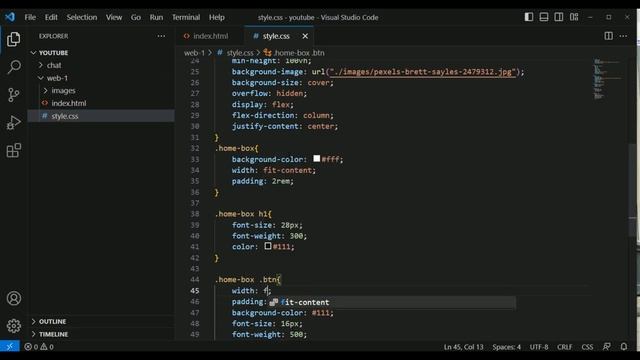Customize layout icon in title bar
The width and height of the screenshot is (640, 360).
[574, 17]
